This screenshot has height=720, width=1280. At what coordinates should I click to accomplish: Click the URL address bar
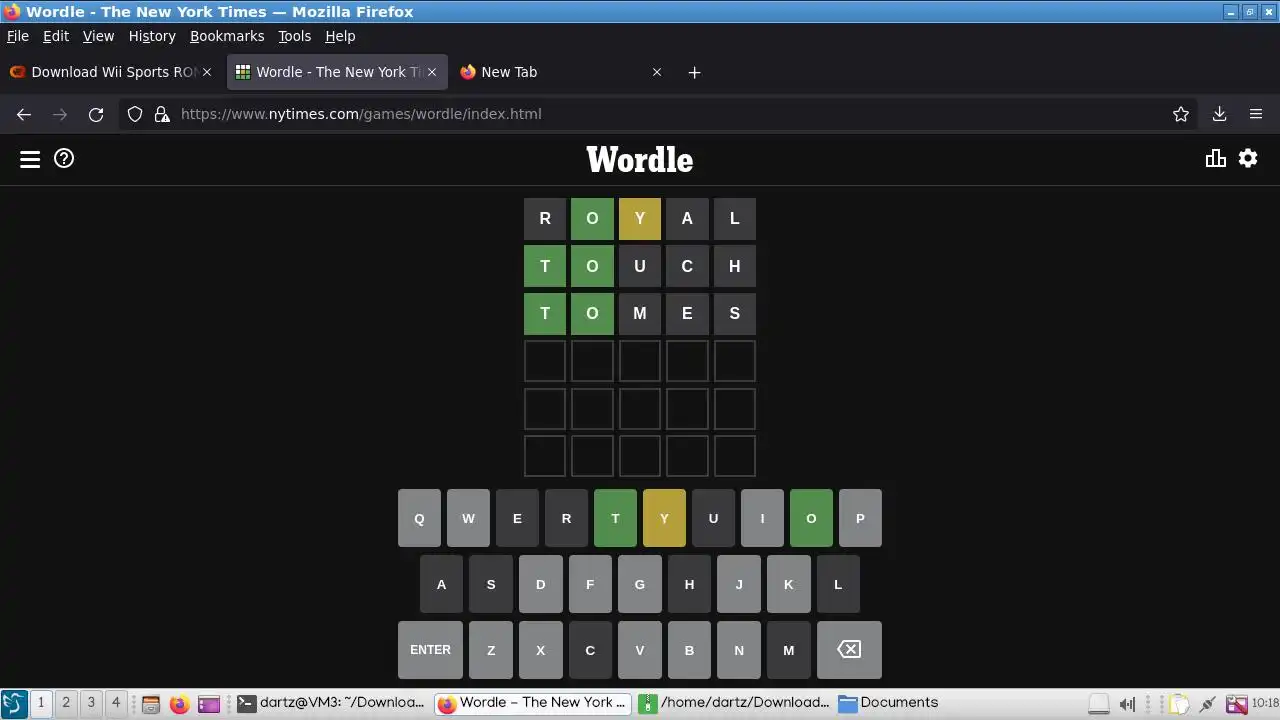click(660, 114)
